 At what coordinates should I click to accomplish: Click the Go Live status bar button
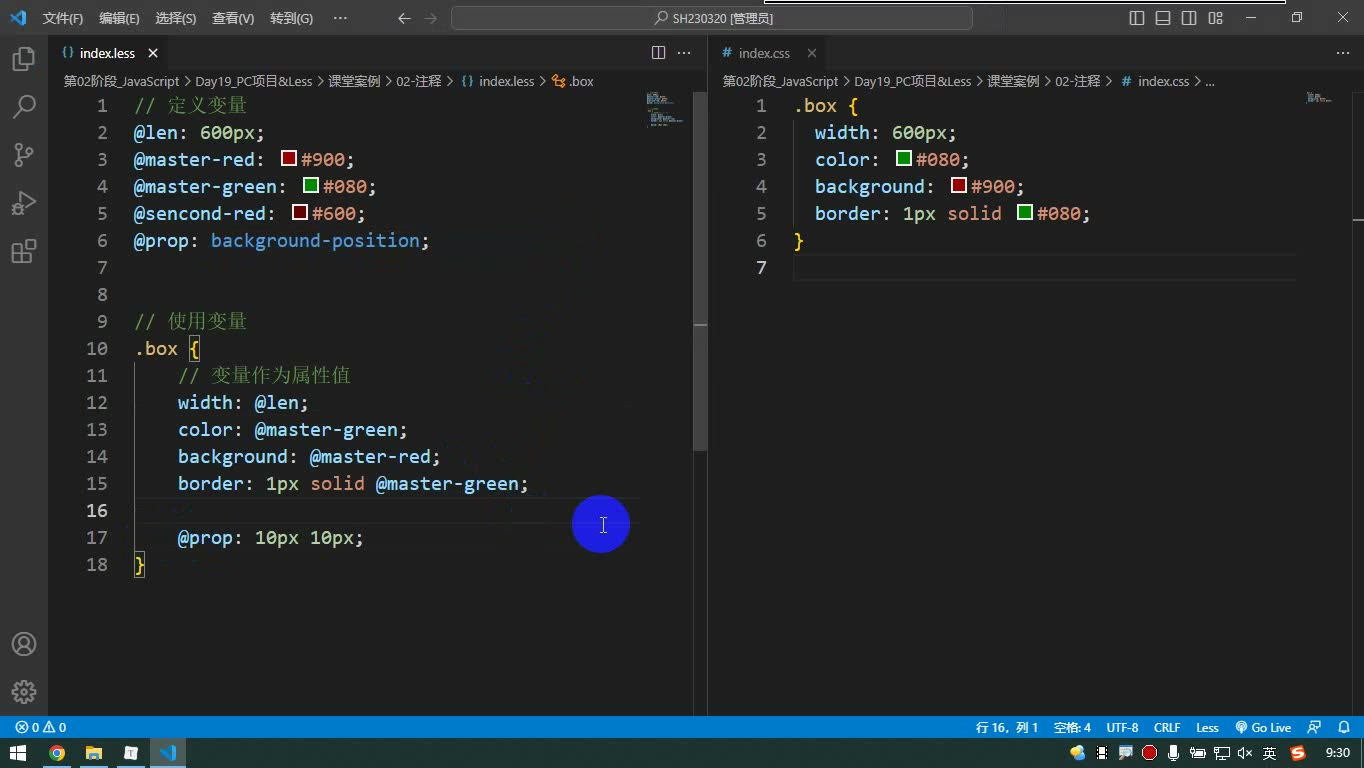click(1263, 727)
